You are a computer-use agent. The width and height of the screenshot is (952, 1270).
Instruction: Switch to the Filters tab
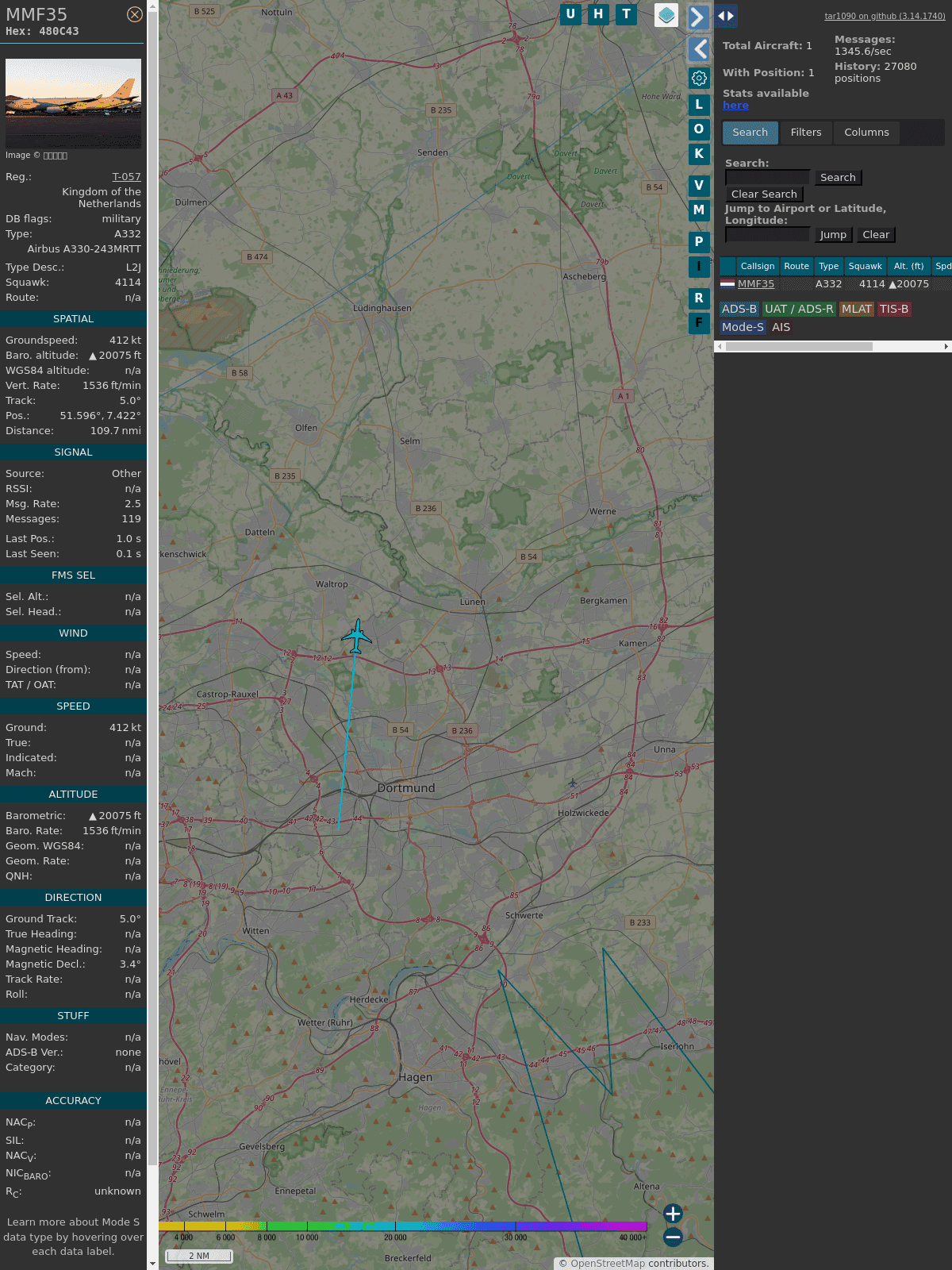[806, 133]
